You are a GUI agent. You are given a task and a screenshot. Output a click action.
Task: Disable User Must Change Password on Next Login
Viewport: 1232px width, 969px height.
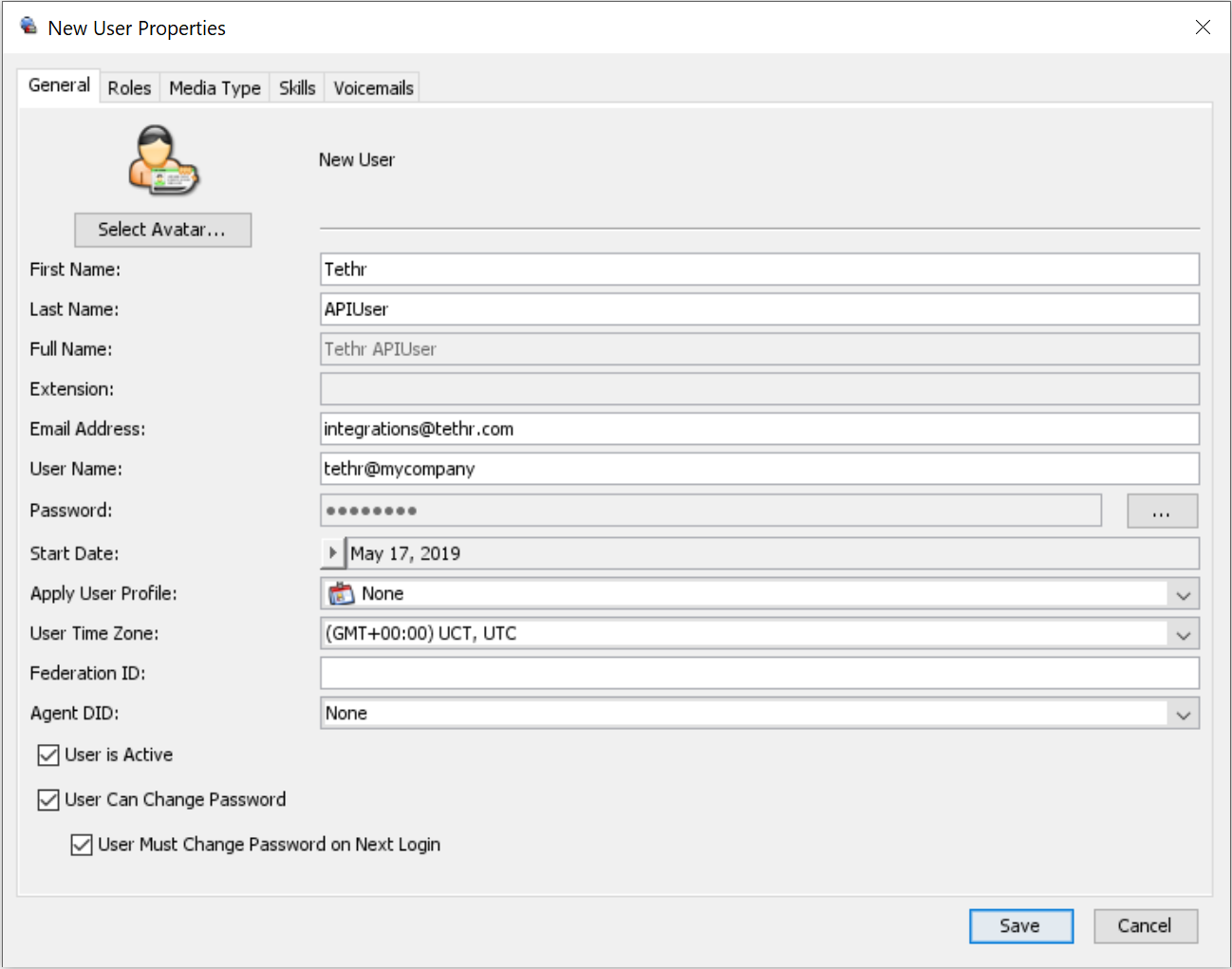point(82,845)
